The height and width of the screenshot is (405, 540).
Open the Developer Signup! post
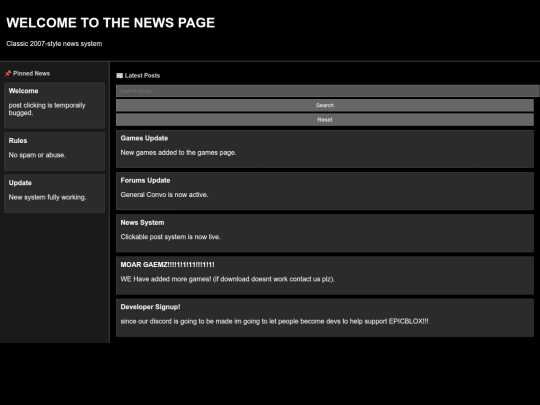pos(325,318)
